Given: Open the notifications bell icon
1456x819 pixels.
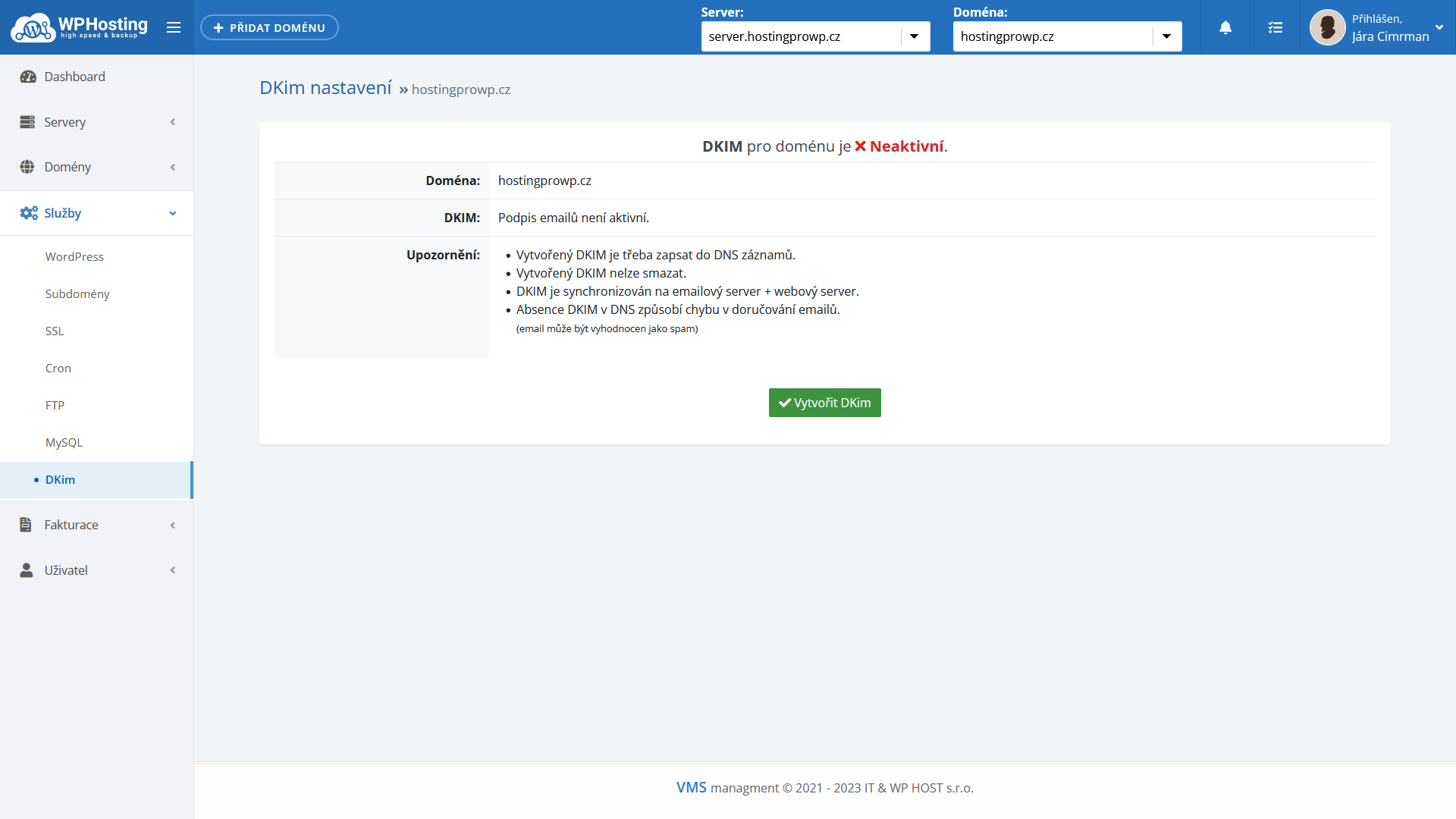Looking at the screenshot, I should [1225, 27].
